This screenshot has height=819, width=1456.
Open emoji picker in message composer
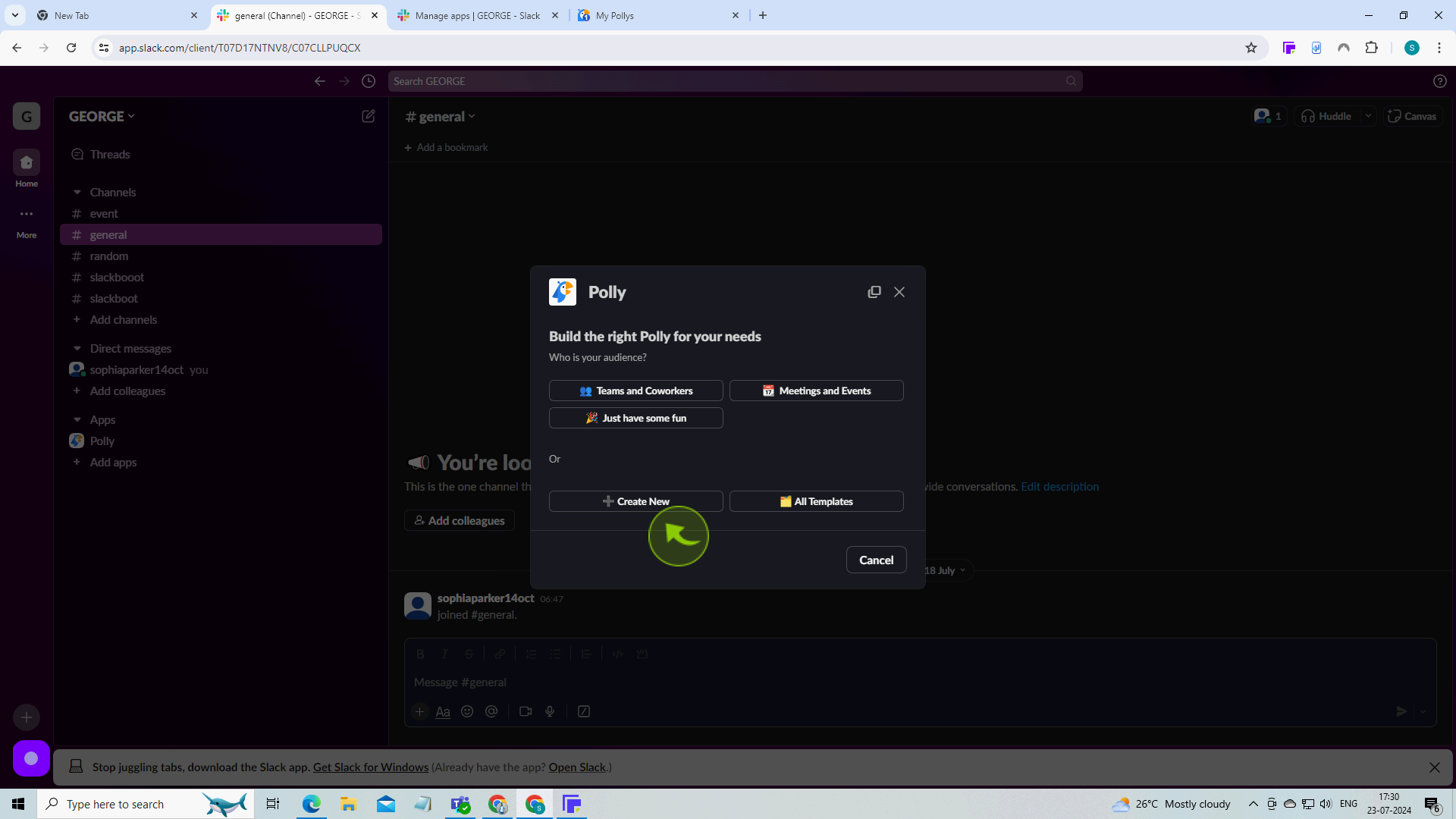[467, 711]
